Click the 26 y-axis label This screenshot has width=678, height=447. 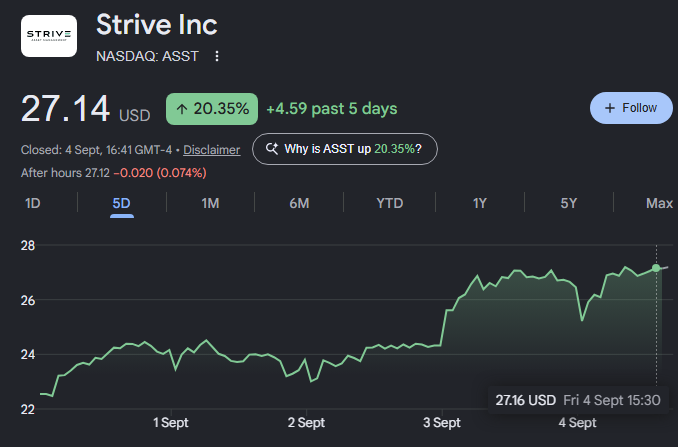[28, 300]
